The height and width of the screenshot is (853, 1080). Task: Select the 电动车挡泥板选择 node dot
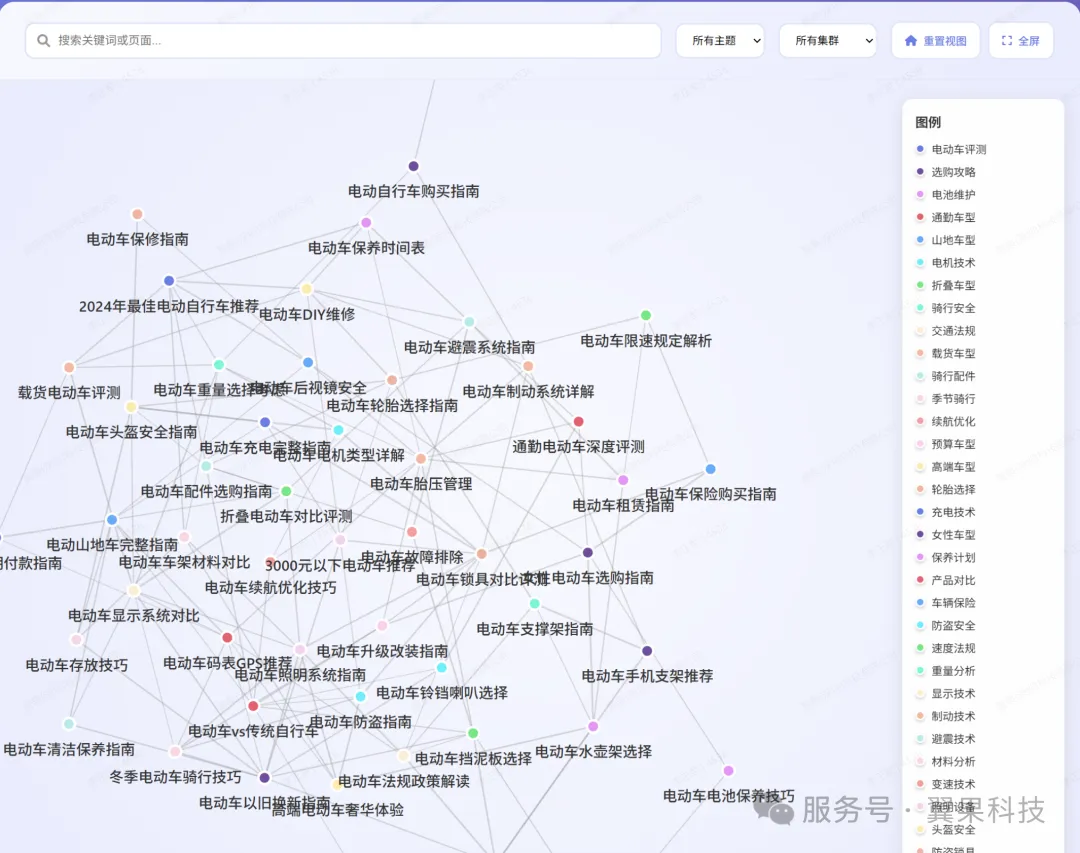472,733
